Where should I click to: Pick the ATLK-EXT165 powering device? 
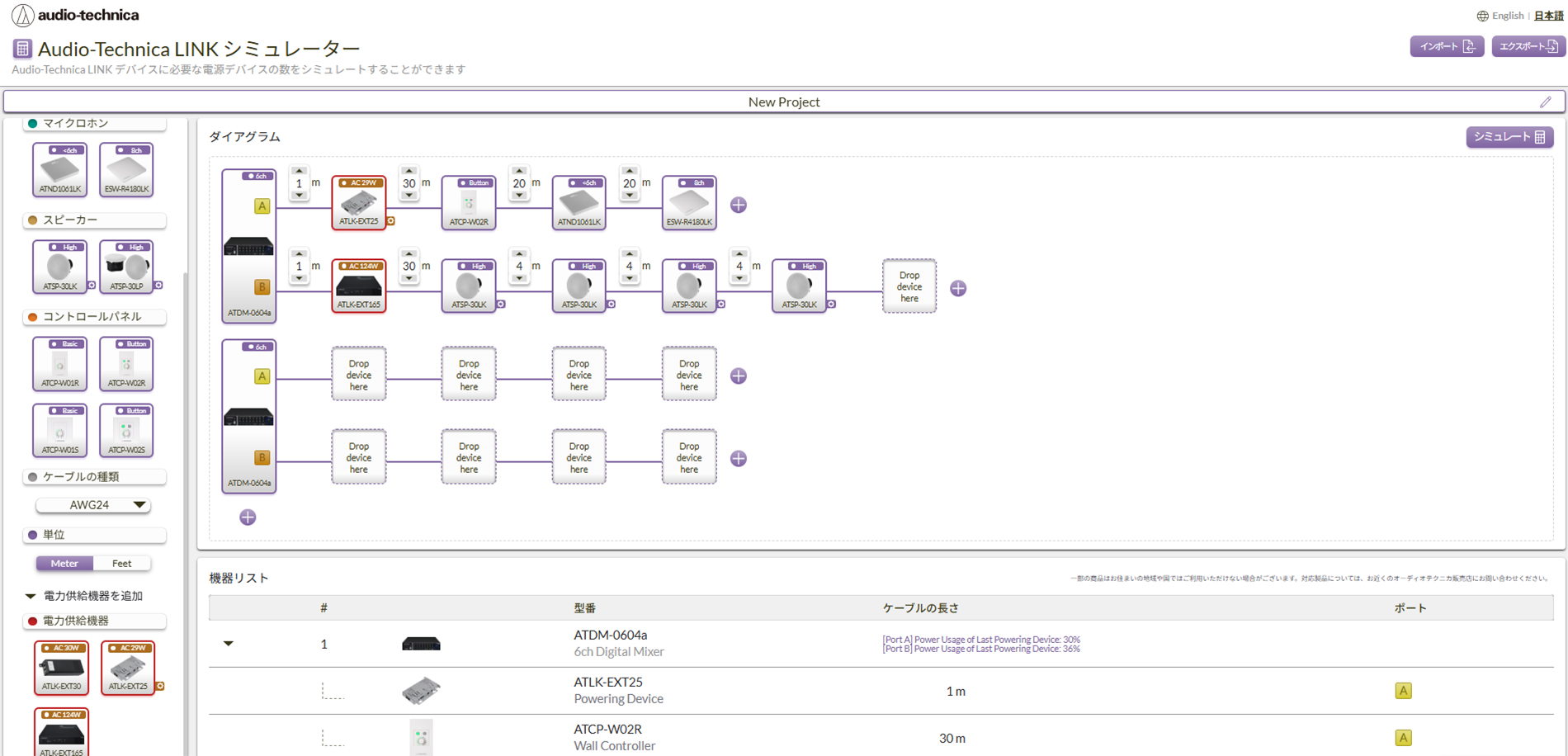[61, 735]
